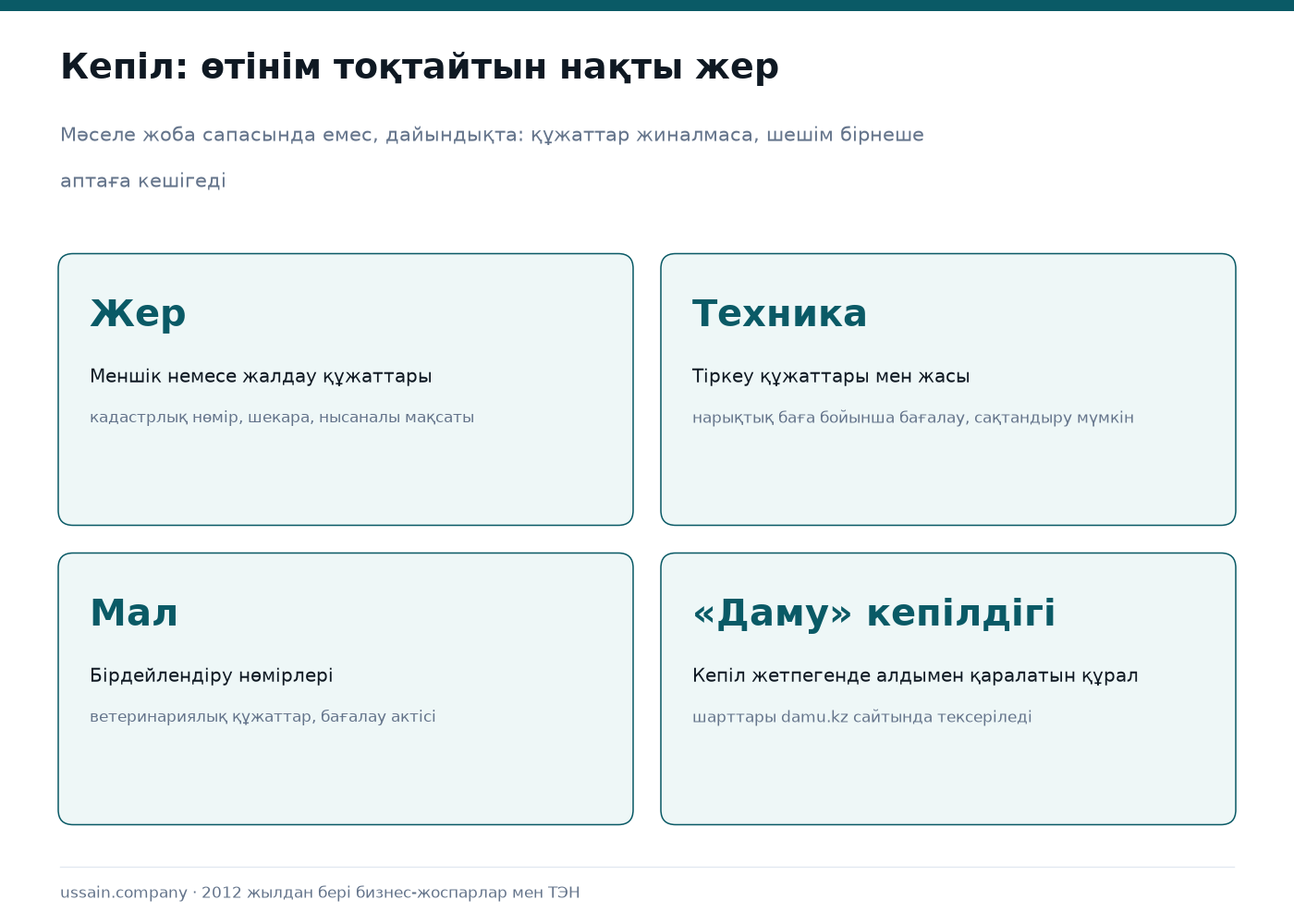Select «нарықтық баға бойынша бағалау, сақтандыру мүмкін»
The height and width of the screenshot is (924, 1294).
tap(913, 418)
